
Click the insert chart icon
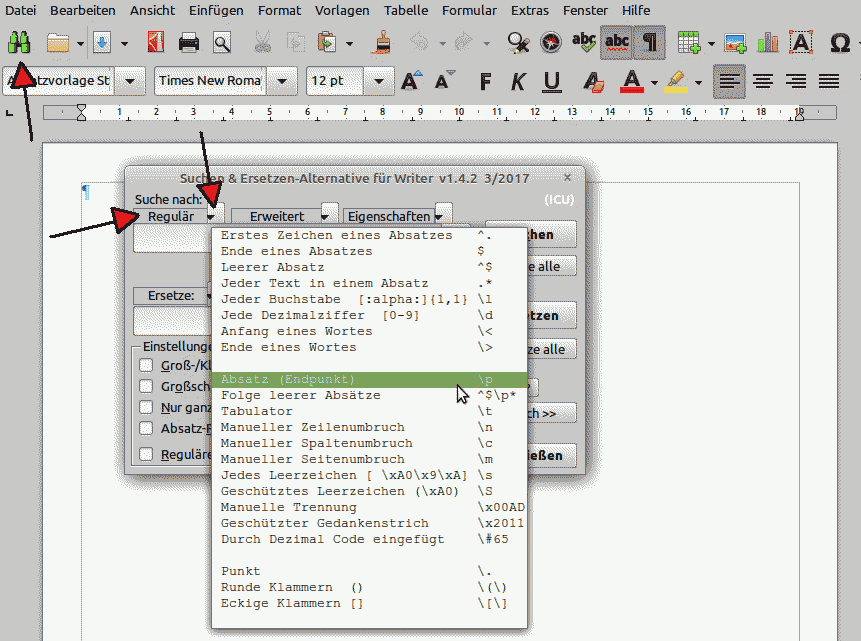(x=767, y=43)
